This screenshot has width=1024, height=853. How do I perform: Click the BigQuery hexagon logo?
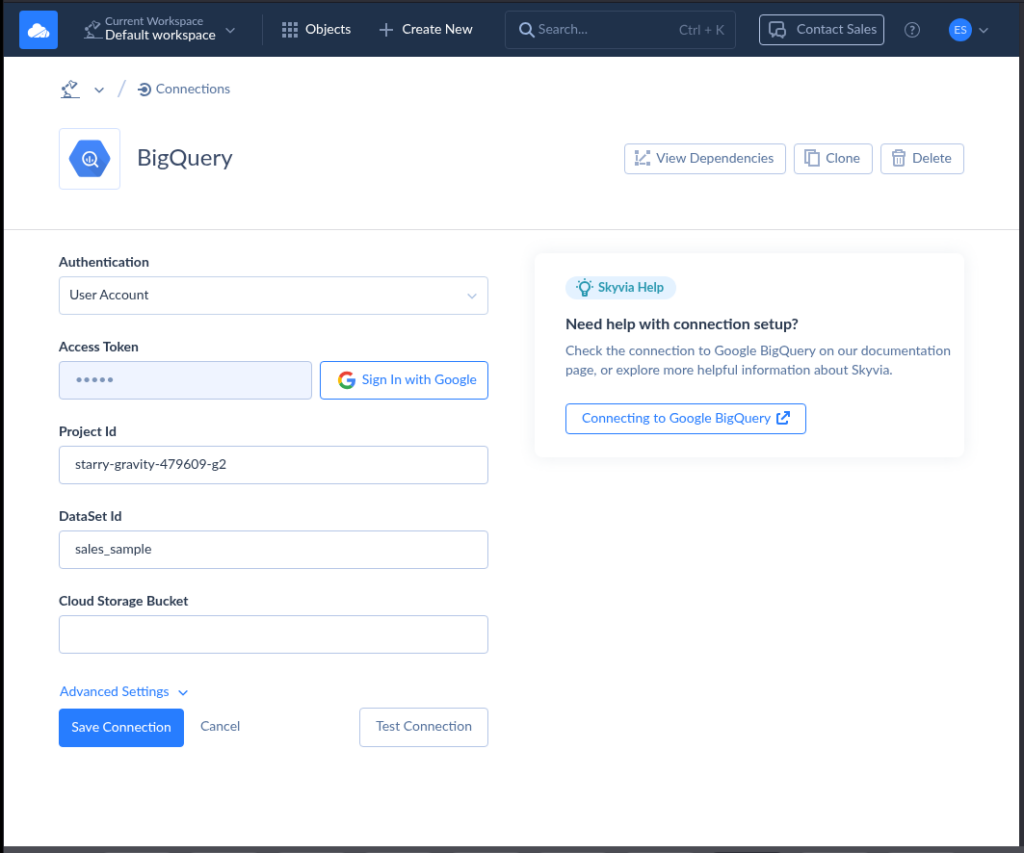coord(89,158)
